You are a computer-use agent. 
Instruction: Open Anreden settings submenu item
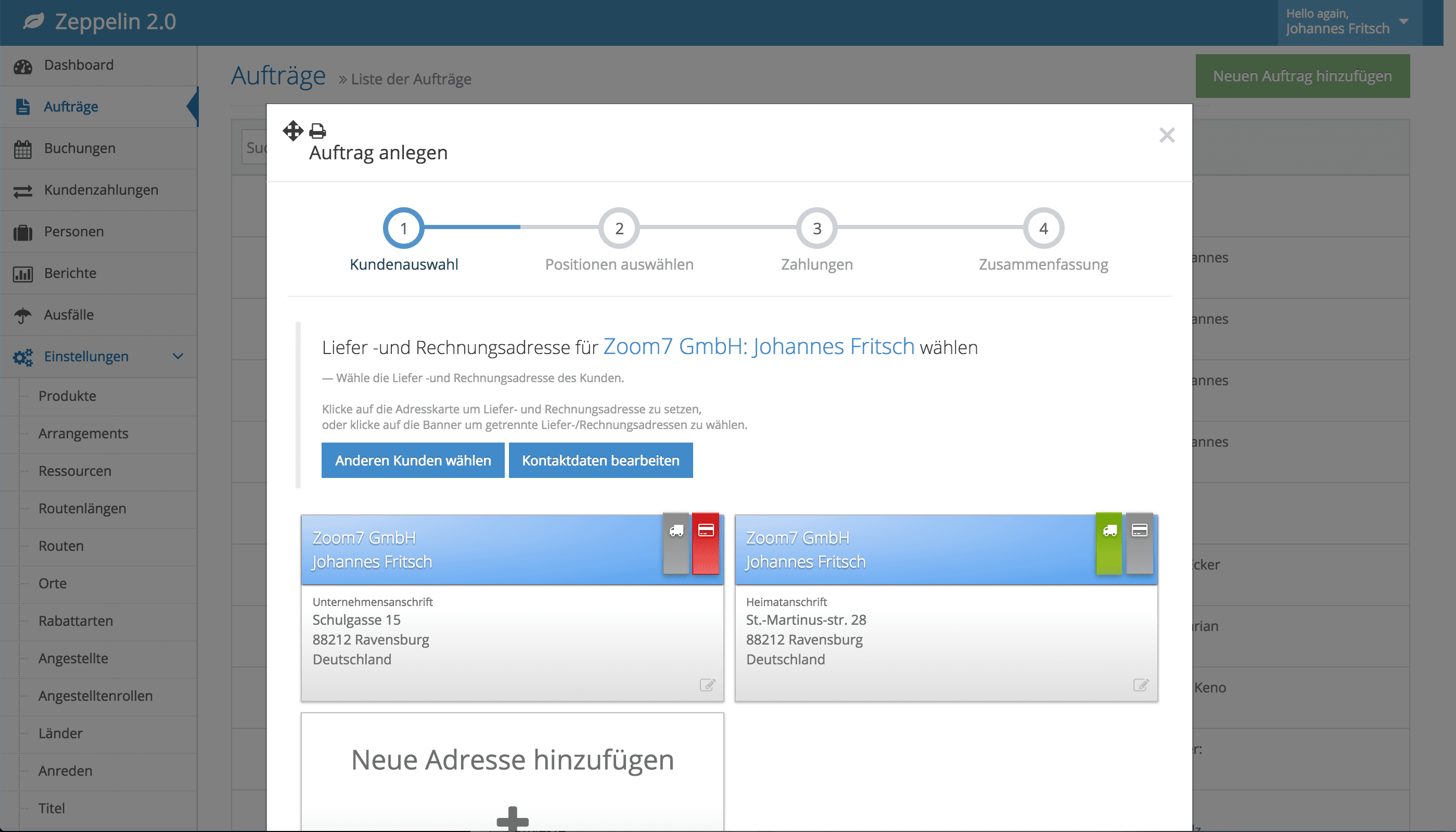tap(65, 771)
